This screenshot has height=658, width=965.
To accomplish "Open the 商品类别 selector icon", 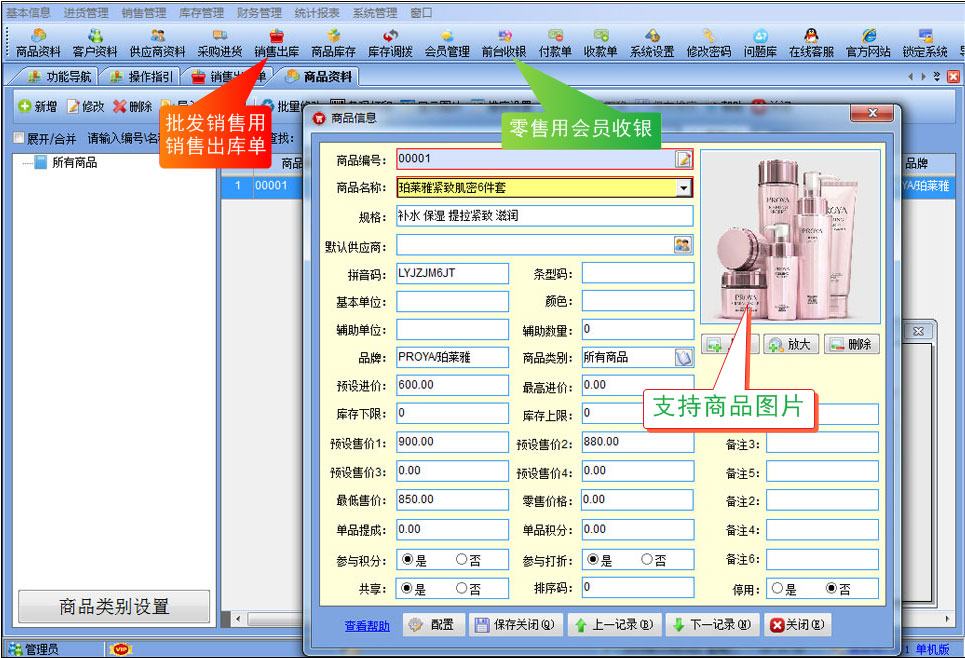I will [683, 357].
